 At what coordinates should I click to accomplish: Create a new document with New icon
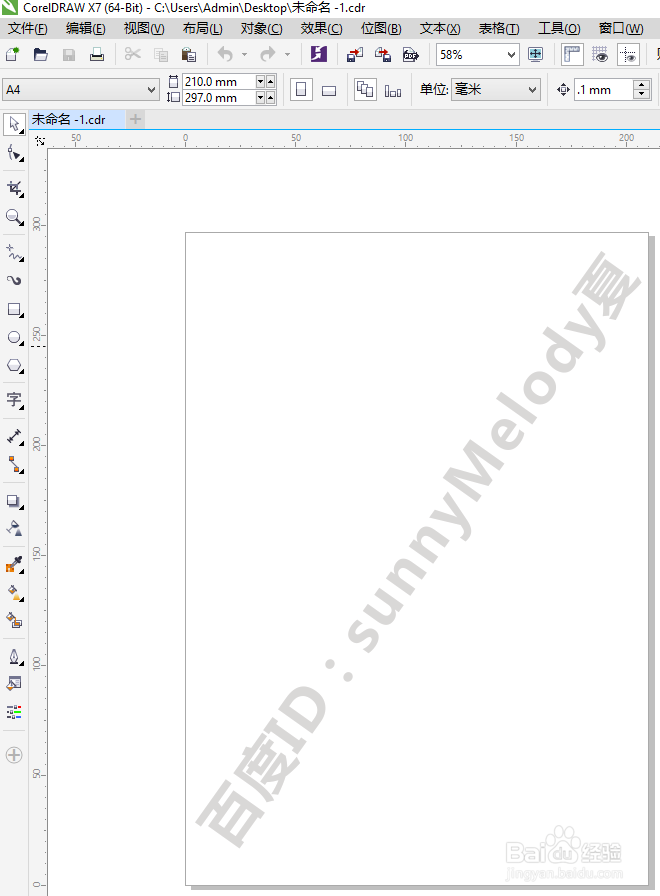tap(13, 55)
